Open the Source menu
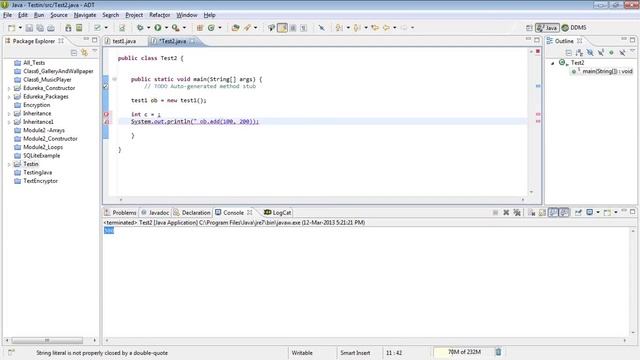The height and width of the screenshot is (360, 640). (x=59, y=15)
